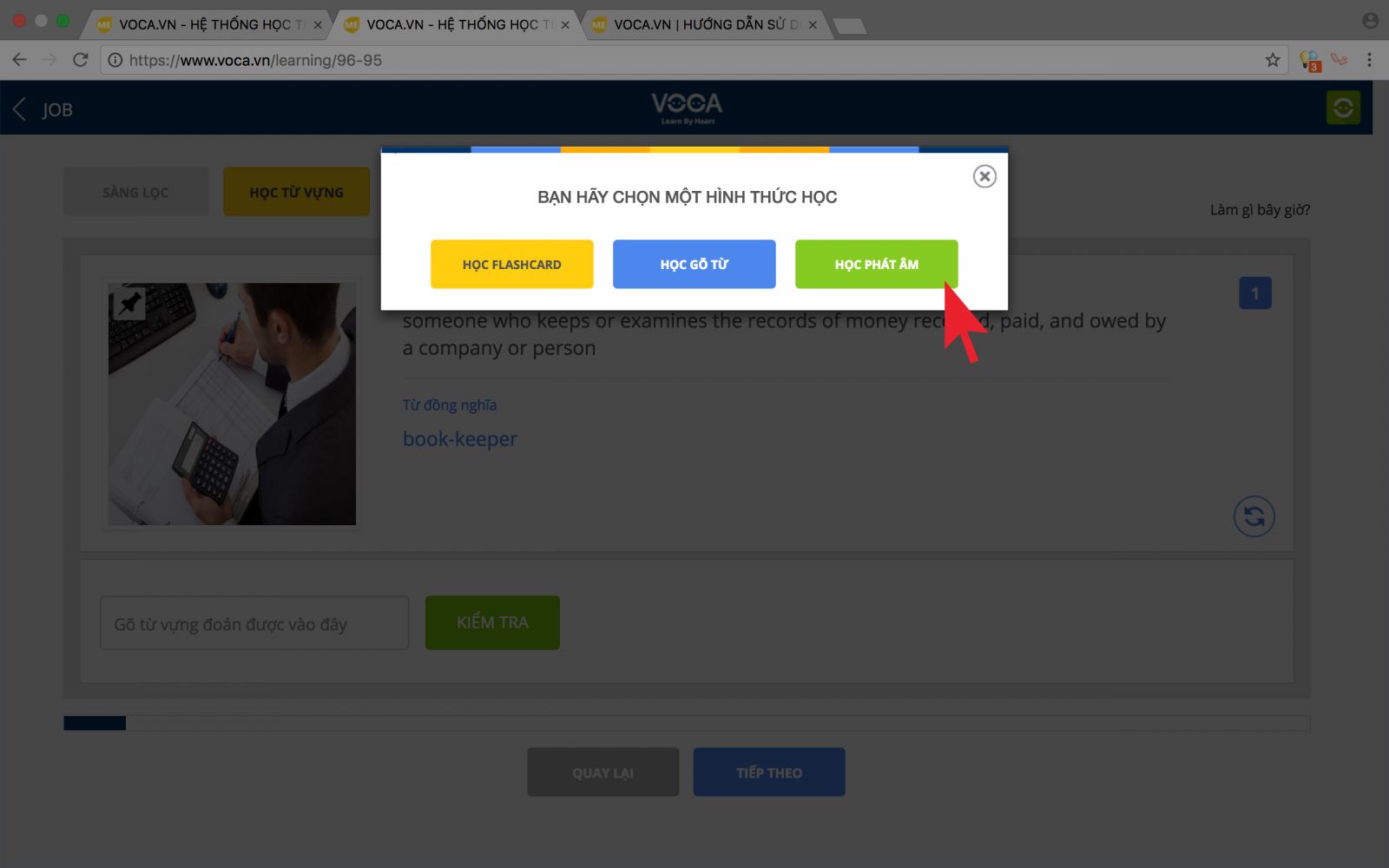Reload the page with refresh icon
Image resolution: width=1389 pixels, height=868 pixels.
point(81,60)
